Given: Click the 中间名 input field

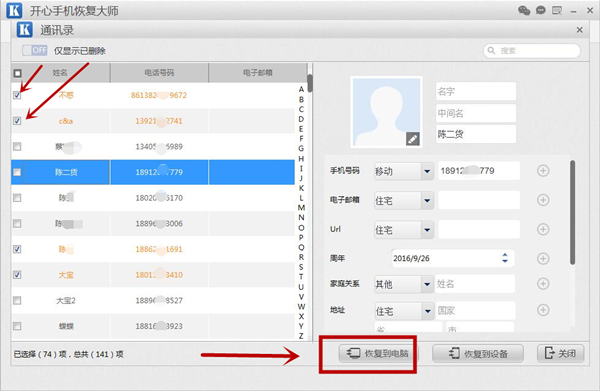Looking at the screenshot, I should pos(476,113).
